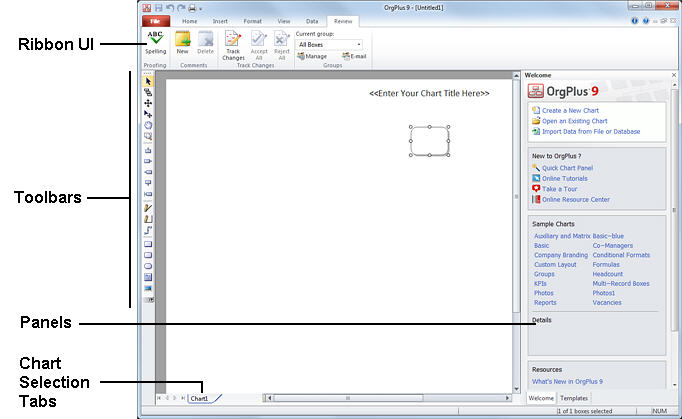Select the arrow pointer tool
This screenshot has width=682, height=419.
tap(148, 81)
